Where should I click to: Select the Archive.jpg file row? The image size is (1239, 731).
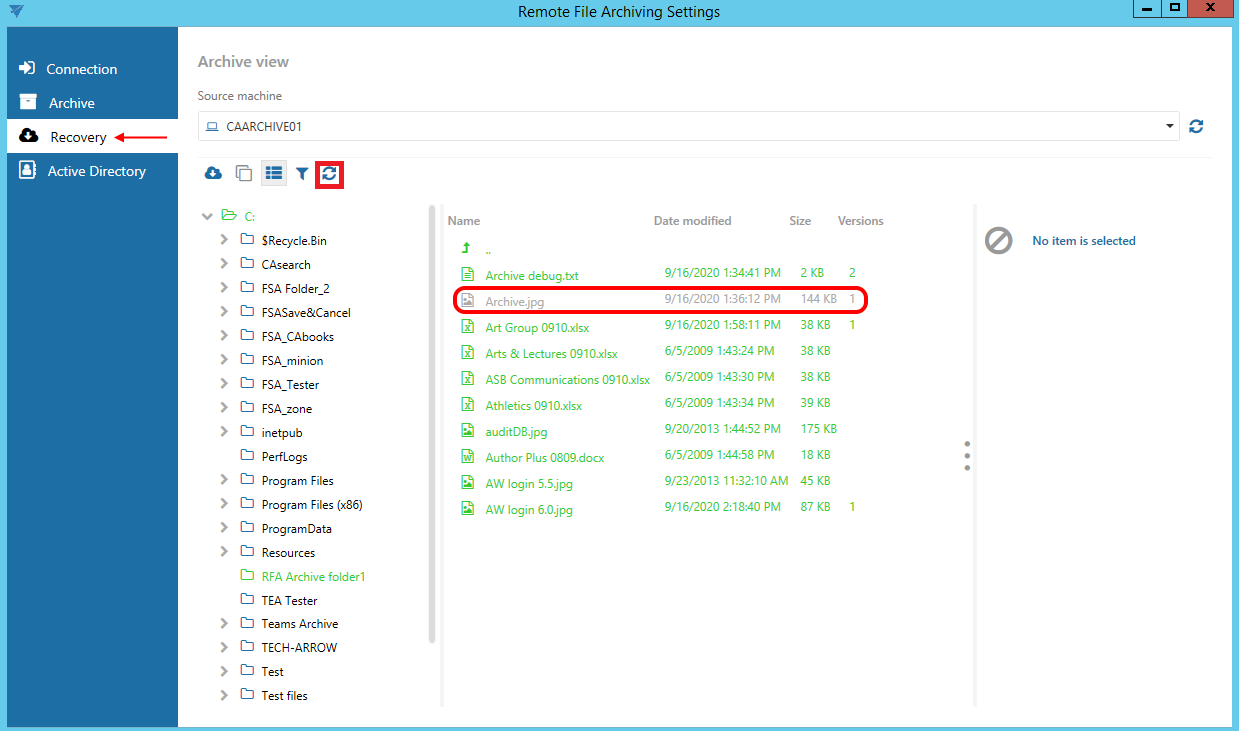515,300
